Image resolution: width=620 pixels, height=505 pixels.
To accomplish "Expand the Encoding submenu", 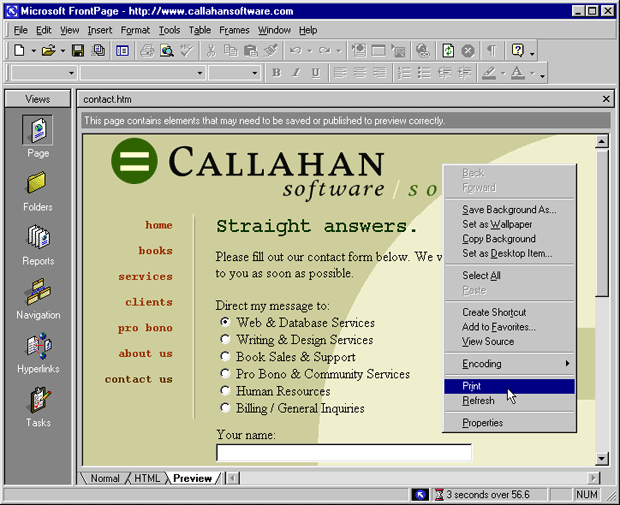I will [510, 364].
